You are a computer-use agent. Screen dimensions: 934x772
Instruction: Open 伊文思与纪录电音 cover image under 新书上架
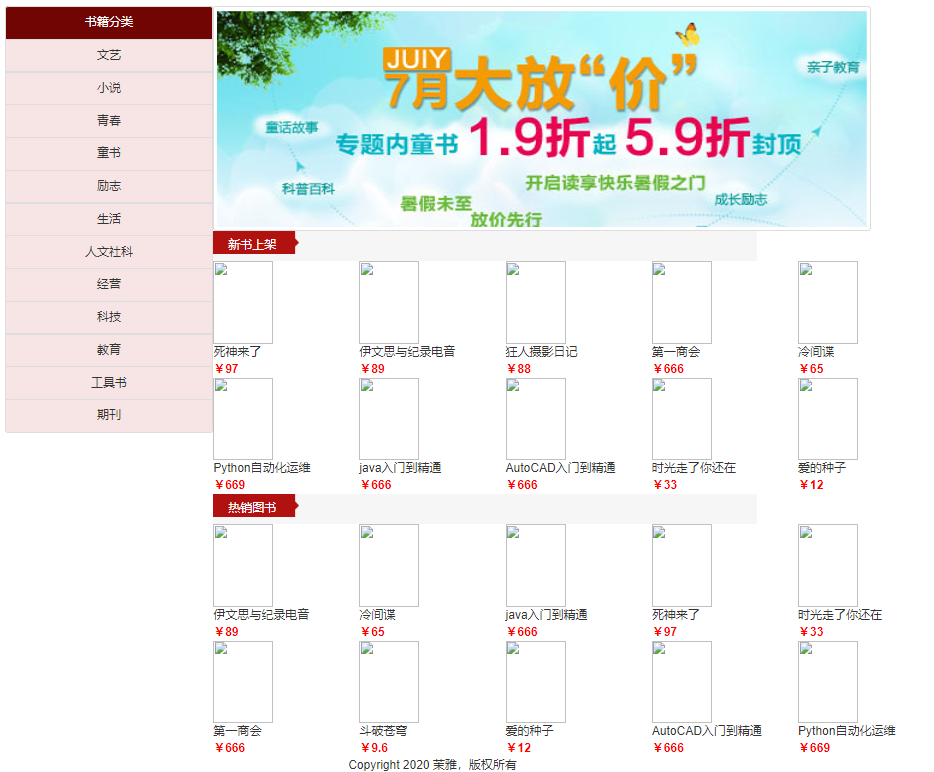pyautogui.click(x=389, y=302)
